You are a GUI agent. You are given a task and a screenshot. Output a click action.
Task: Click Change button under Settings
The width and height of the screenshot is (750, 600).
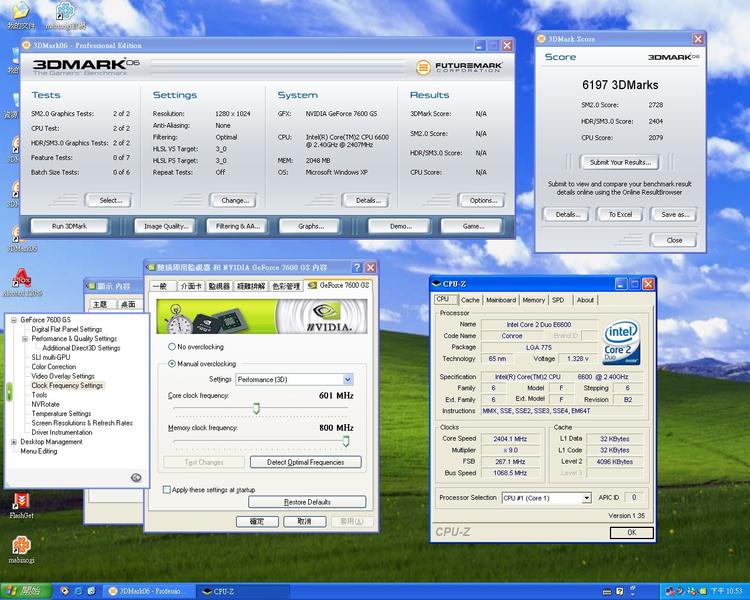click(234, 200)
